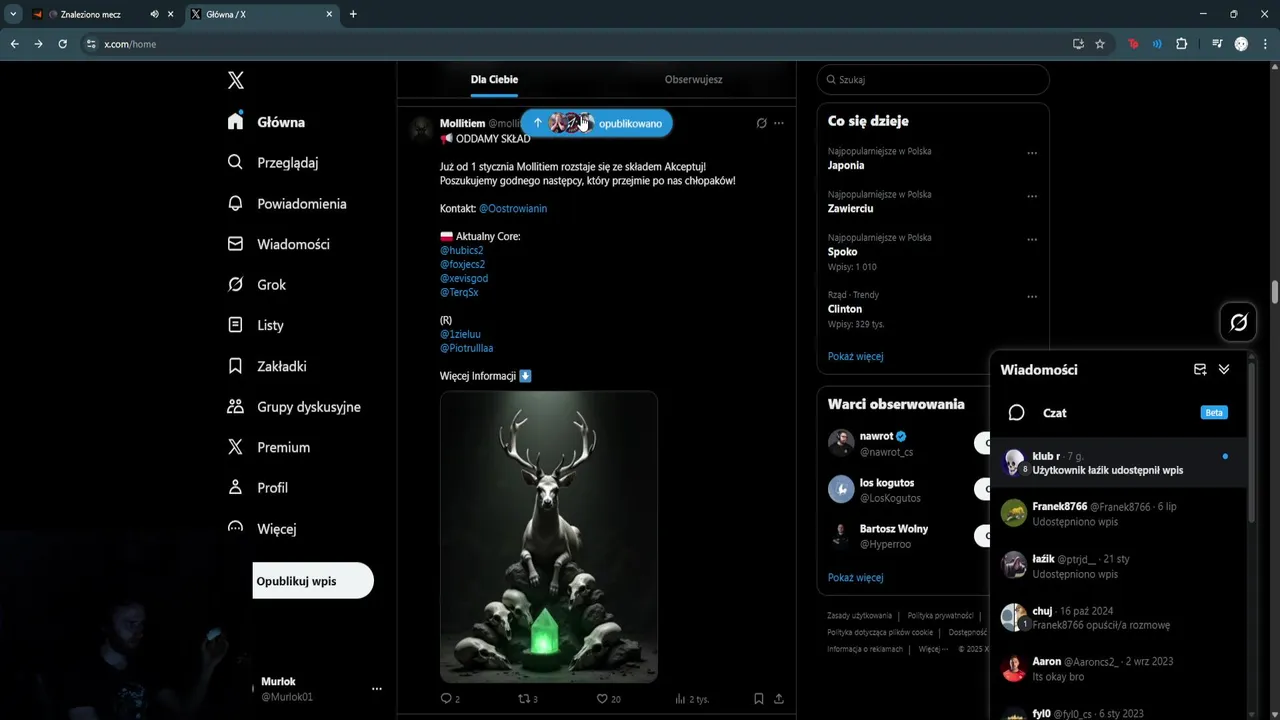Image resolution: width=1280 pixels, height=720 pixels.
Task: Open @1zieluu mention link
Action: tap(460, 334)
